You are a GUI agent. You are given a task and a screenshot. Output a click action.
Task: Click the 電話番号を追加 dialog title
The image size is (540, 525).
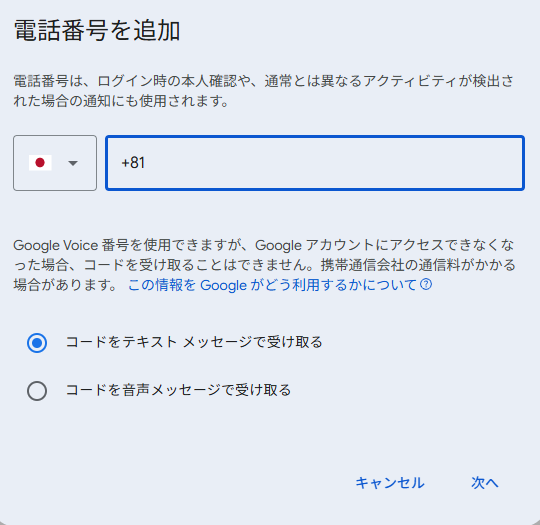point(97,31)
